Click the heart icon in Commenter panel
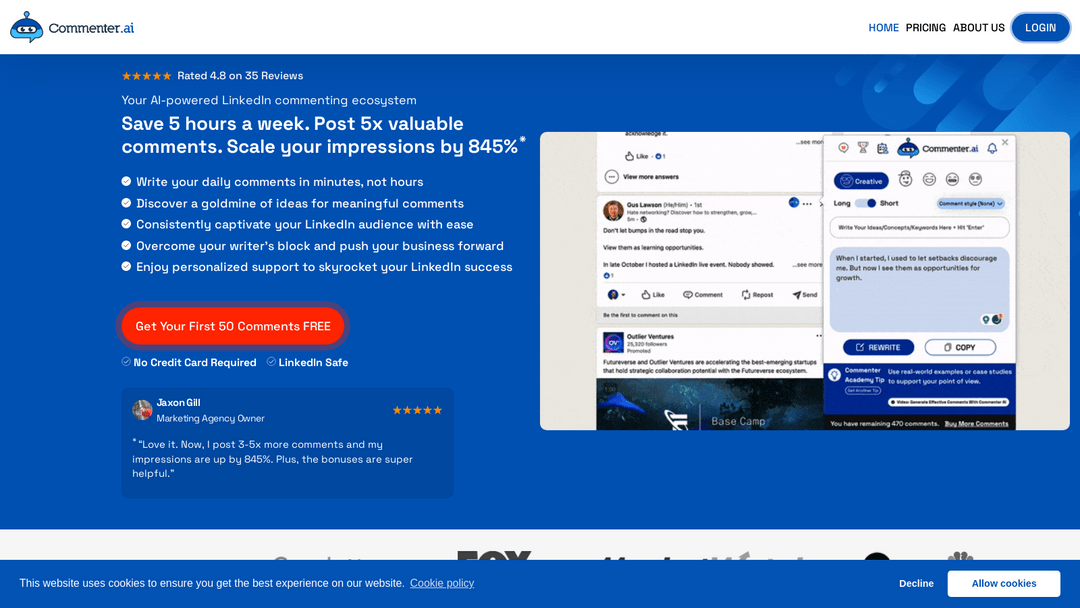The image size is (1080, 608). point(843,148)
